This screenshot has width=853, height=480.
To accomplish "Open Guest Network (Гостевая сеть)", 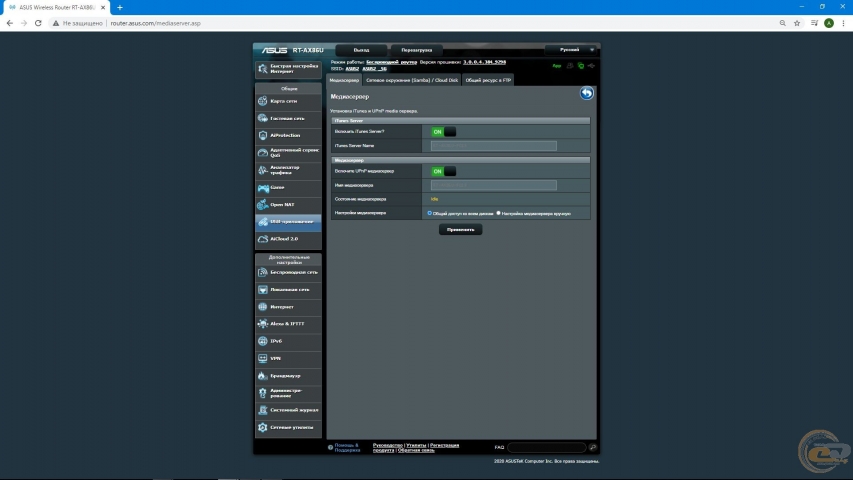I will 288,118.
